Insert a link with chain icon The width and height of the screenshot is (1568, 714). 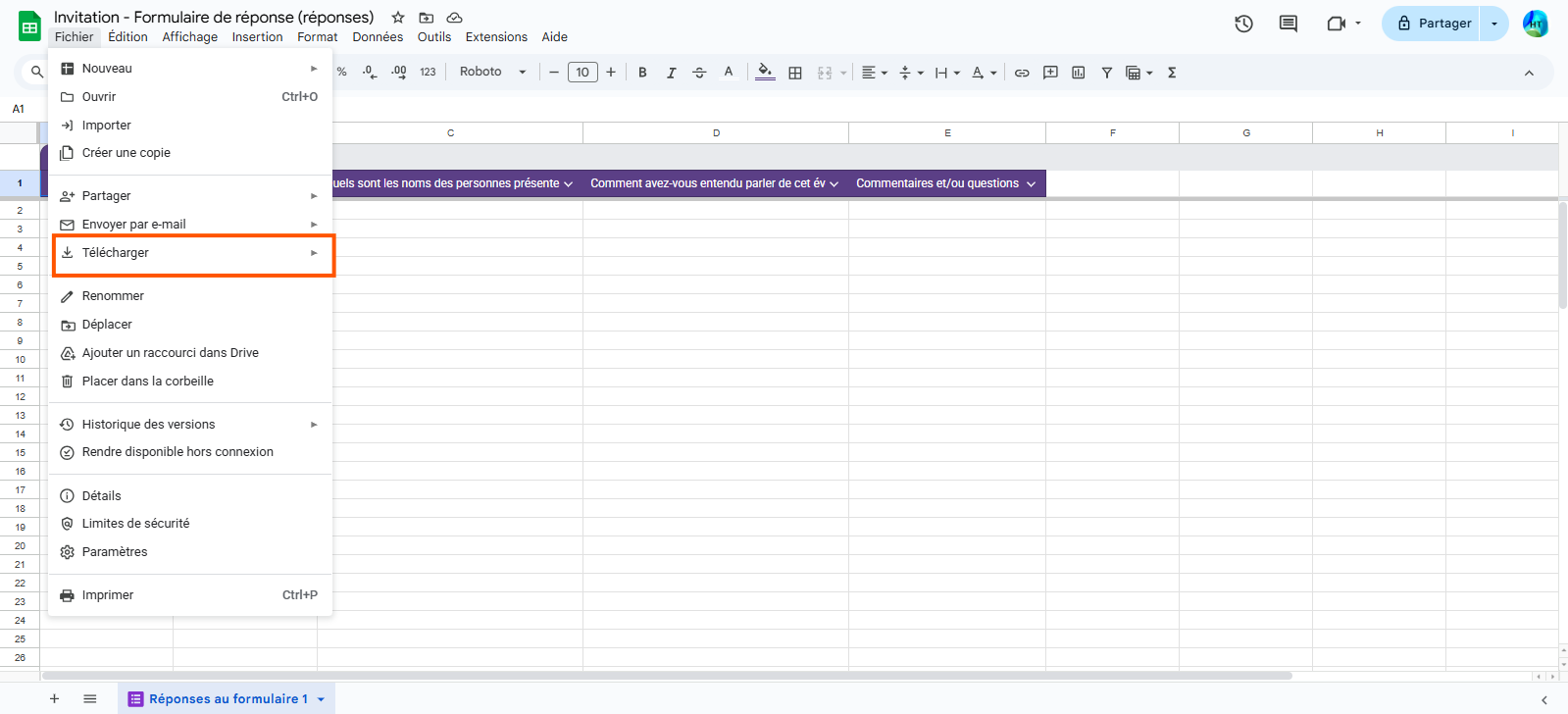click(x=1022, y=72)
